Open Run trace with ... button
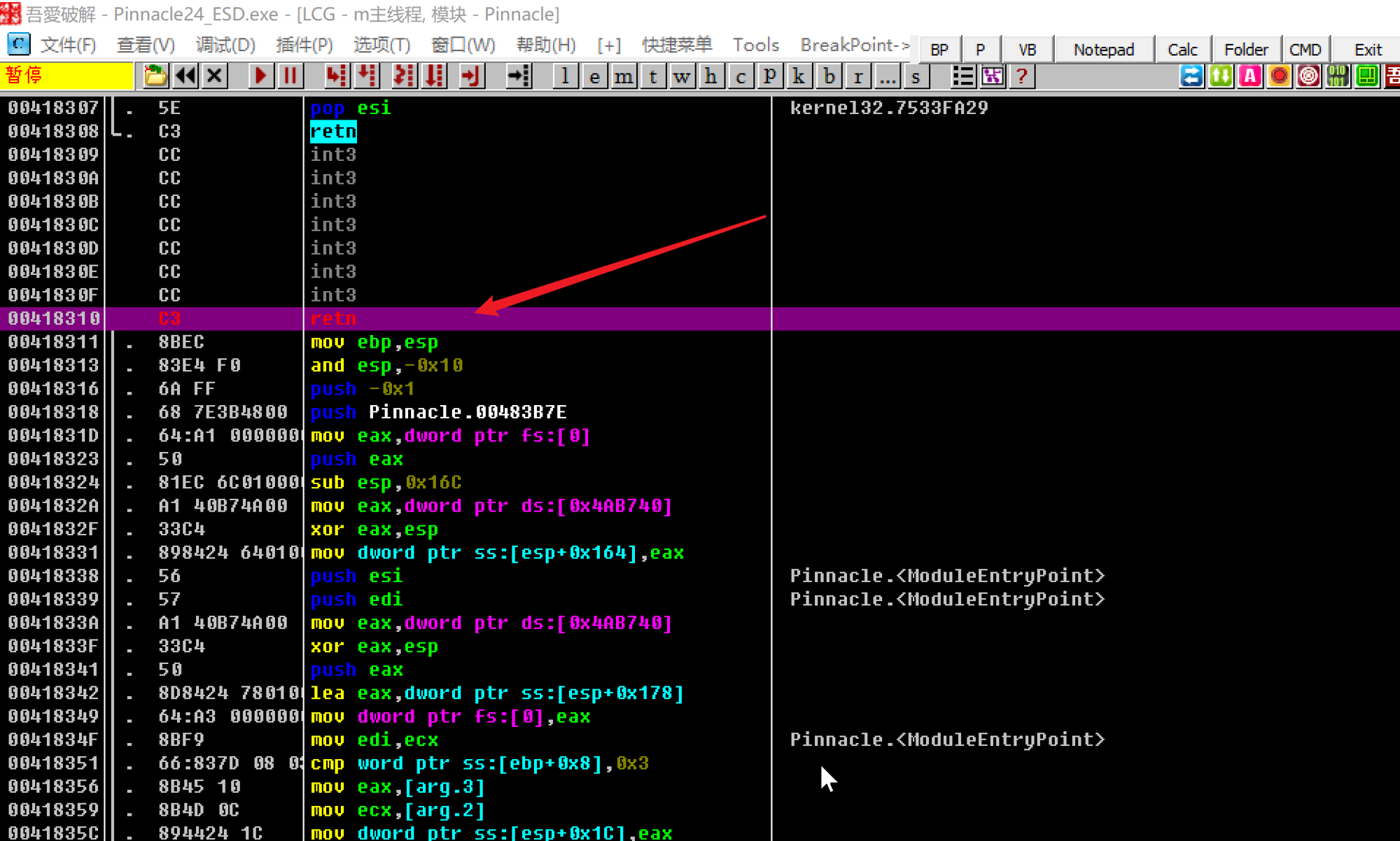Viewport: 1400px width, 841px height. (888, 76)
